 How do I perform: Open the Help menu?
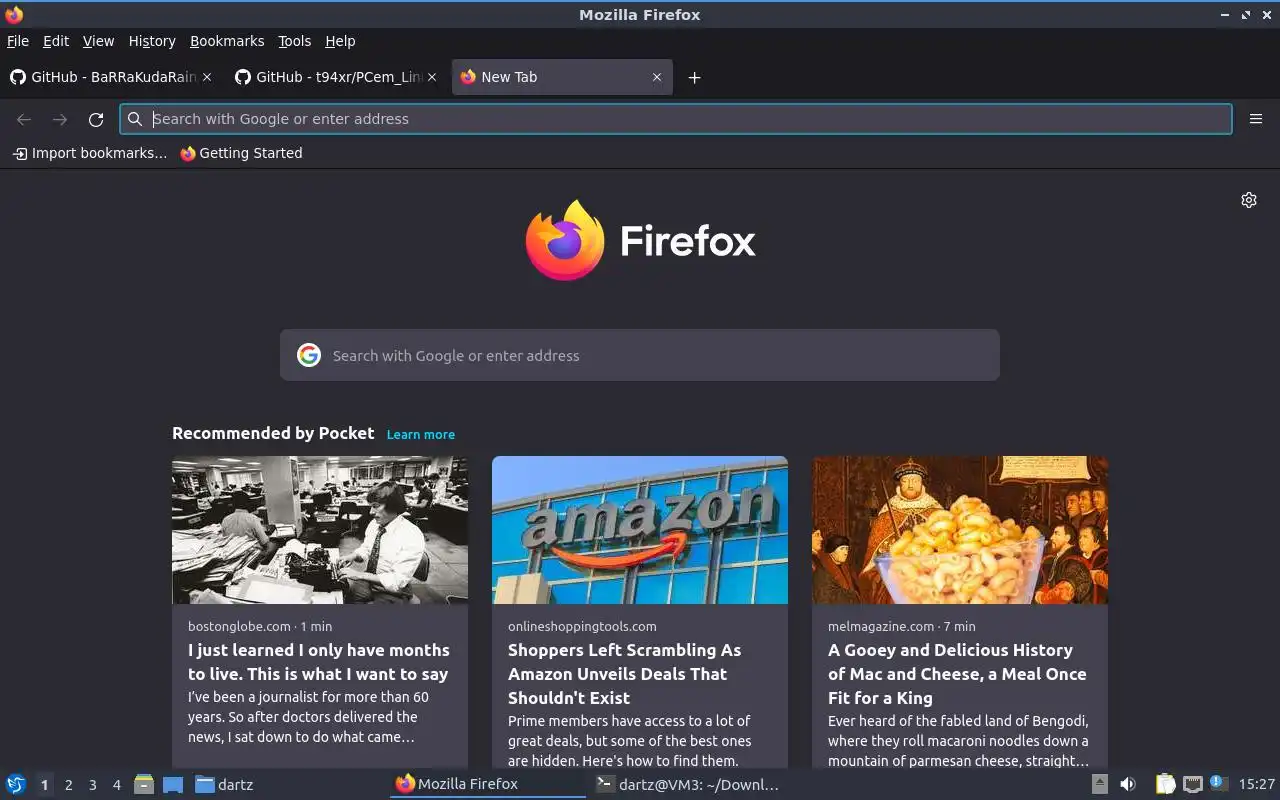[x=340, y=41]
